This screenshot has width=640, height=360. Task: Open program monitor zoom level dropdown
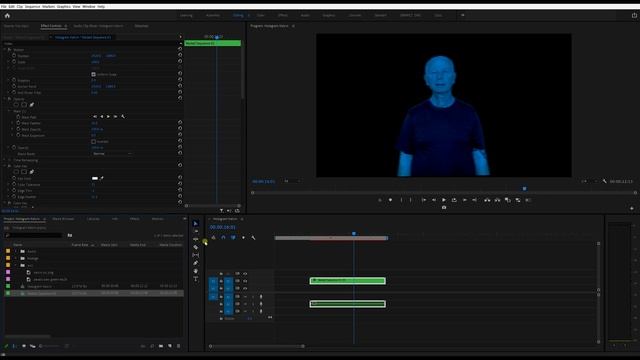pyautogui.click(x=291, y=181)
